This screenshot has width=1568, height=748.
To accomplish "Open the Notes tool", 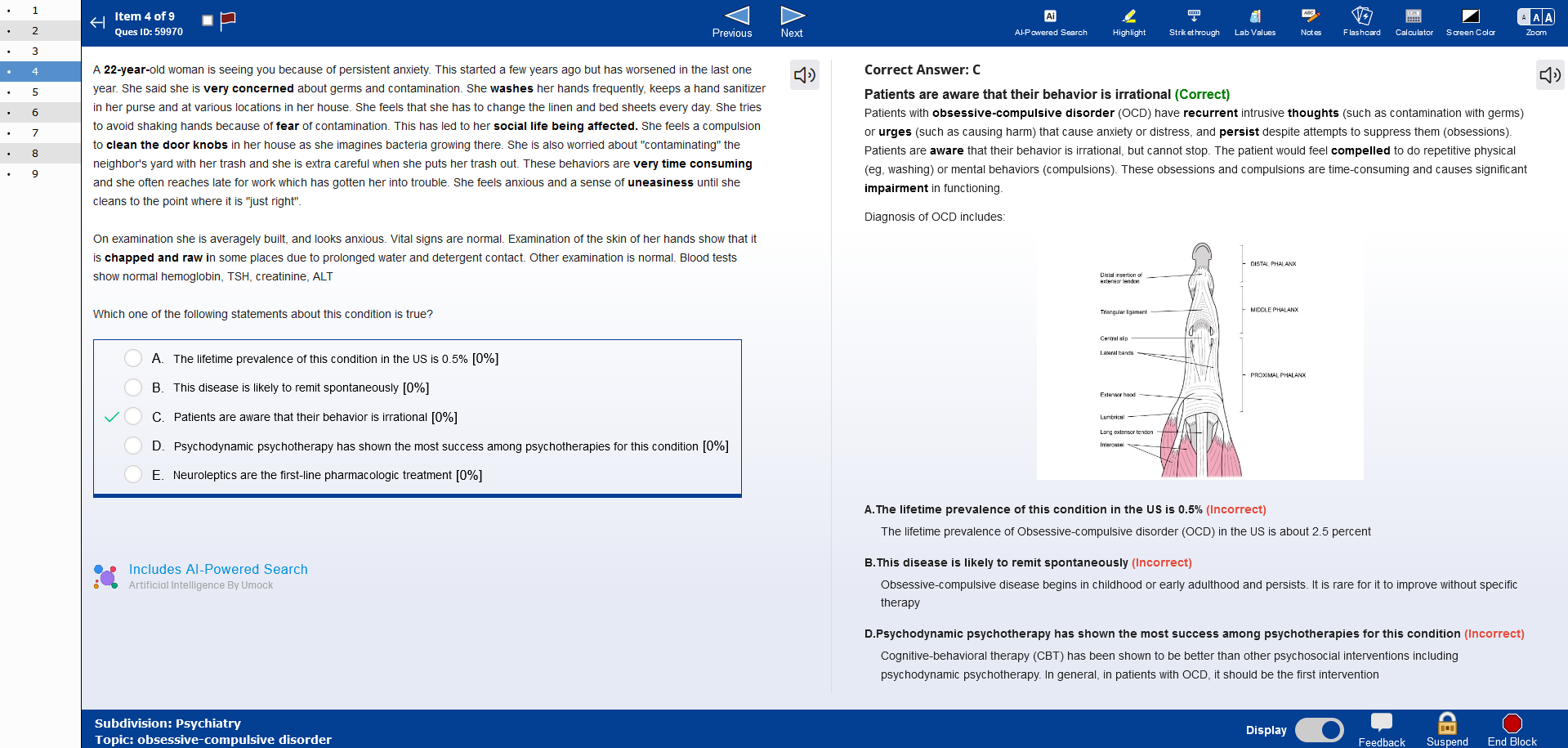I will pos(1311,23).
